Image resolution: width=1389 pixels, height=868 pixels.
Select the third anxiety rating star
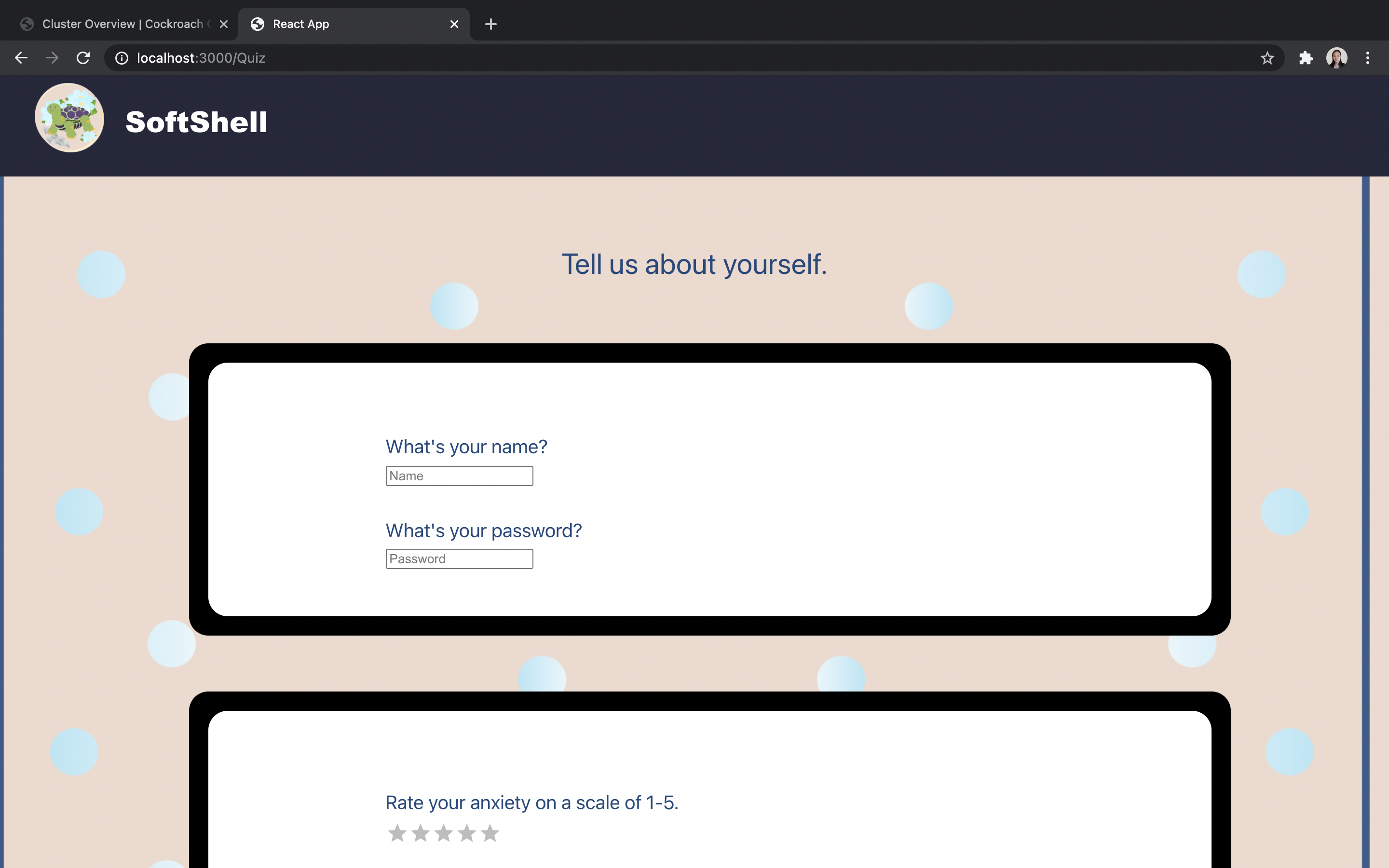tap(444, 833)
